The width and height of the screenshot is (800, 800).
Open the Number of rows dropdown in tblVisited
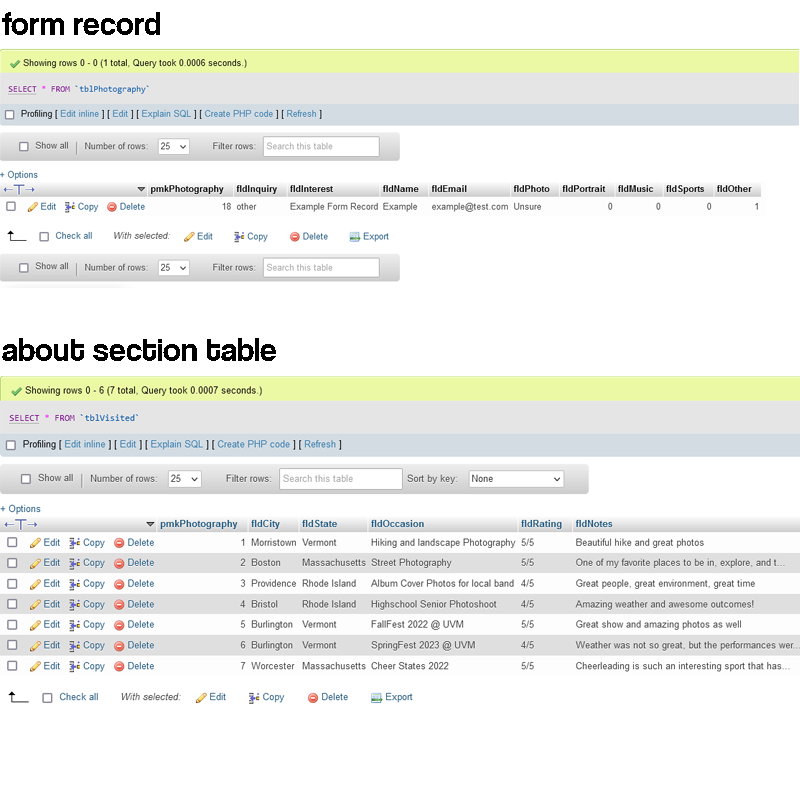click(184, 479)
